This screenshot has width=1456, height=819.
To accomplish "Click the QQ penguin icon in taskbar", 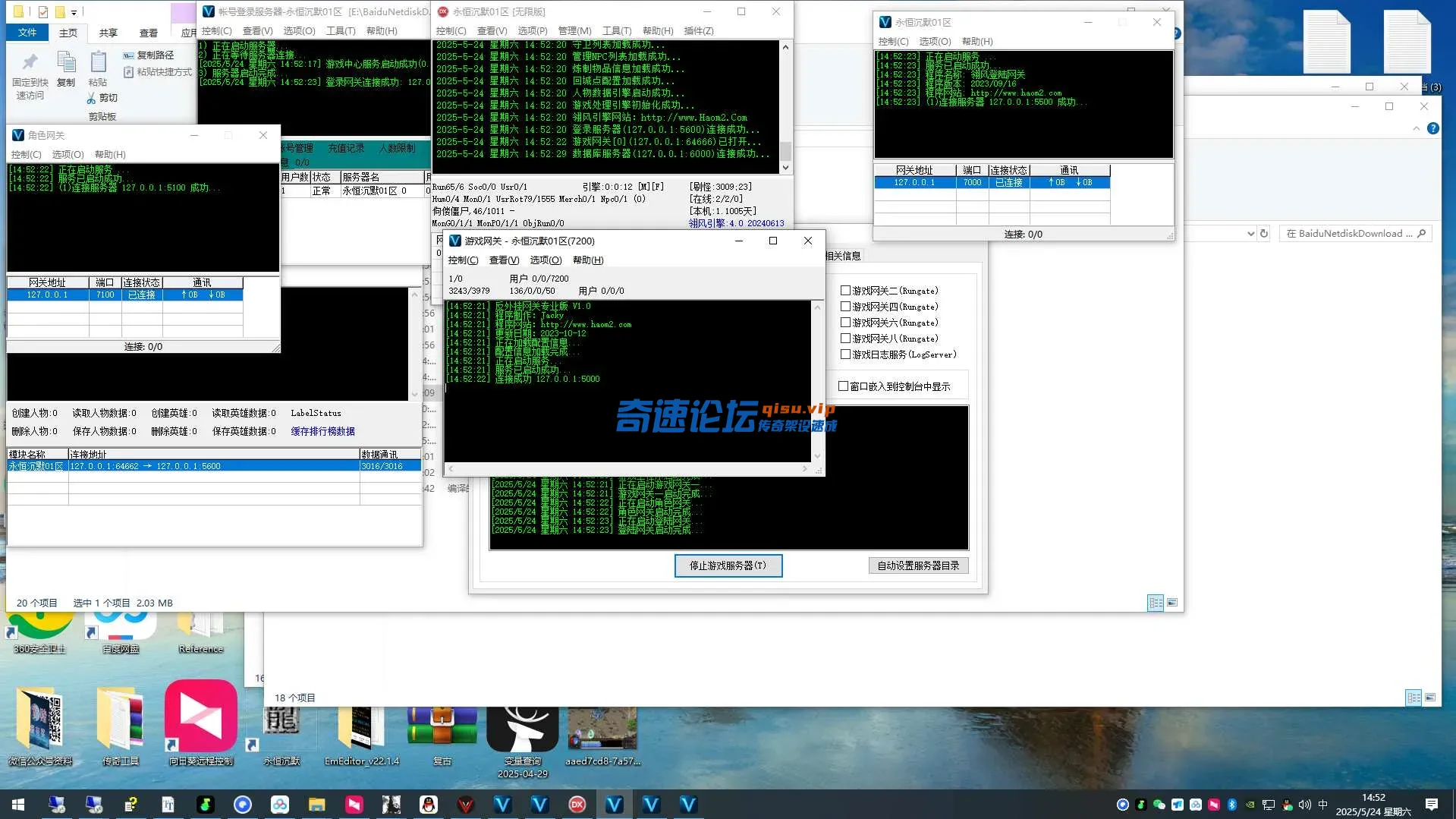I will coord(429,805).
